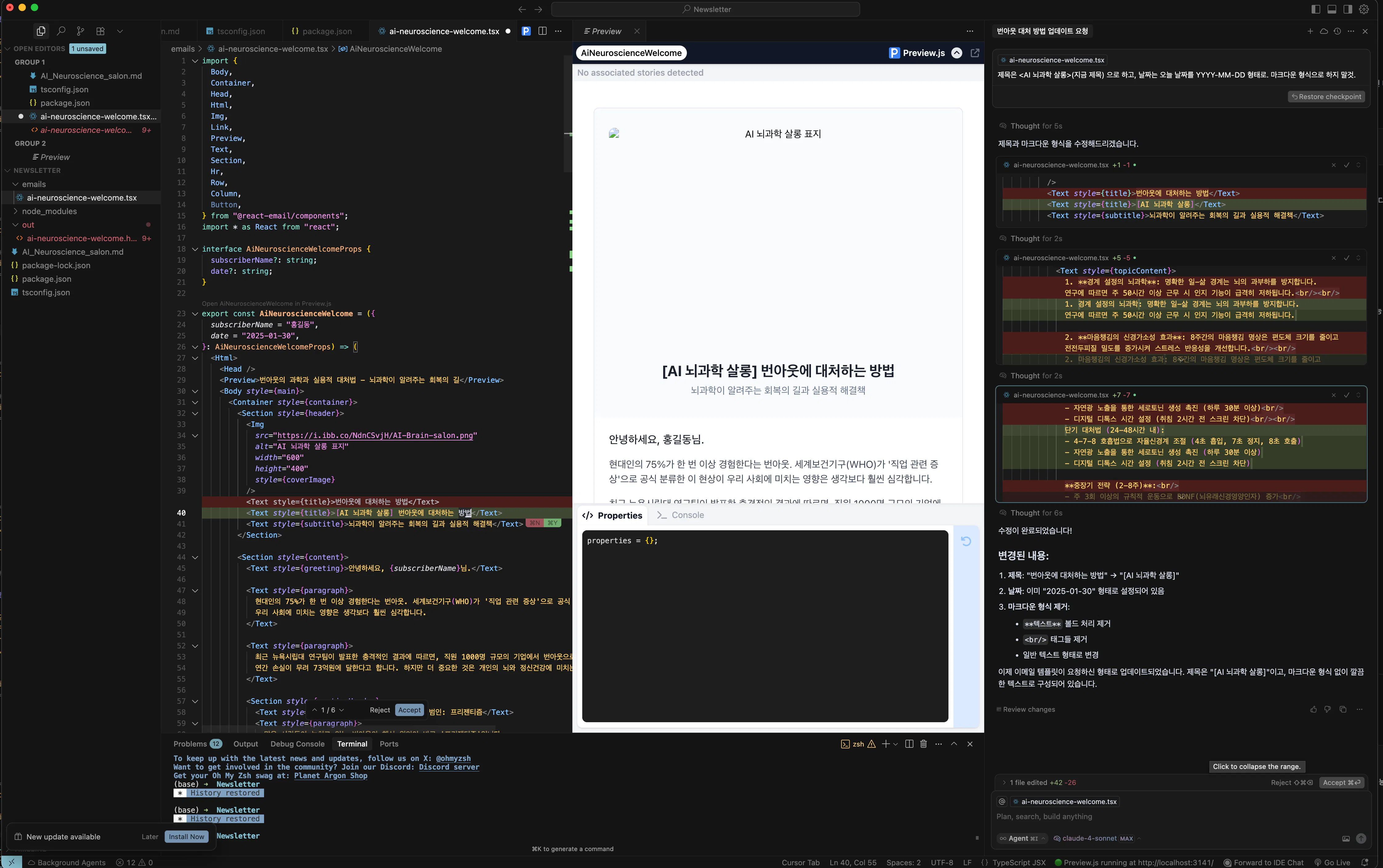Open the Search view in the sidebar
1383x868 pixels.
coord(61,31)
